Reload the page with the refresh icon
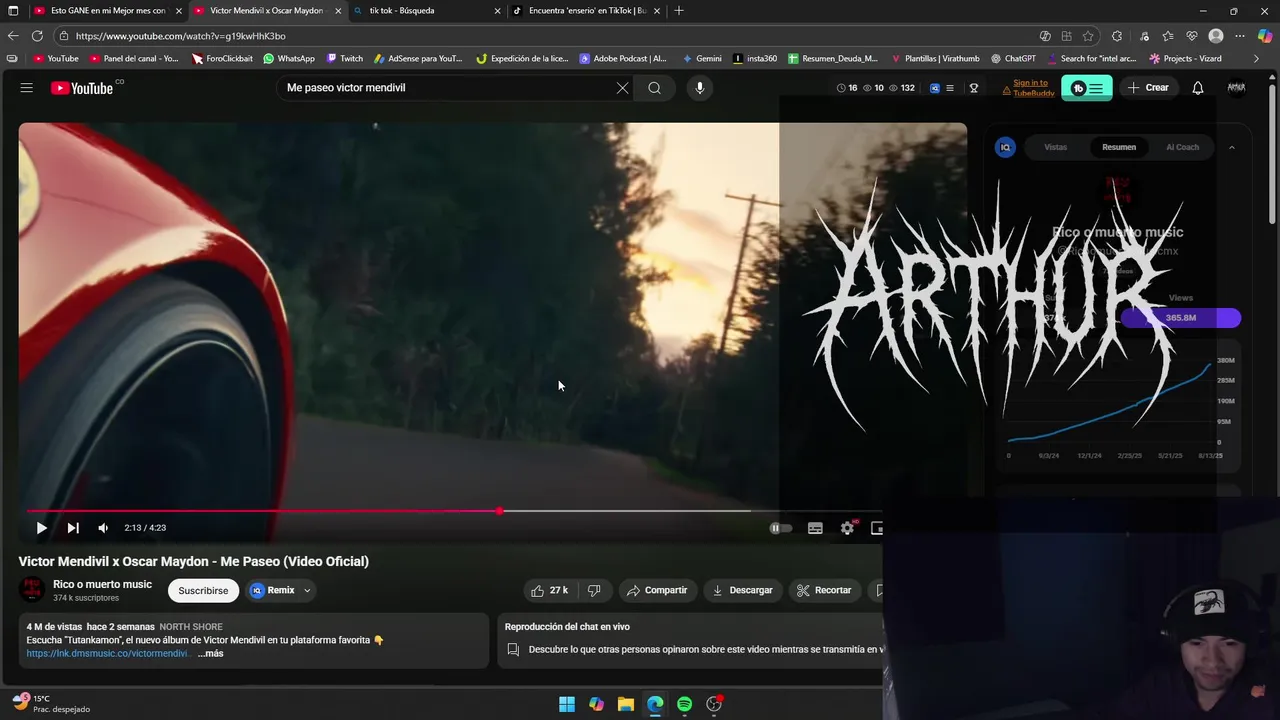Screen dimensions: 1280x720 pyautogui.click(x=38, y=36)
